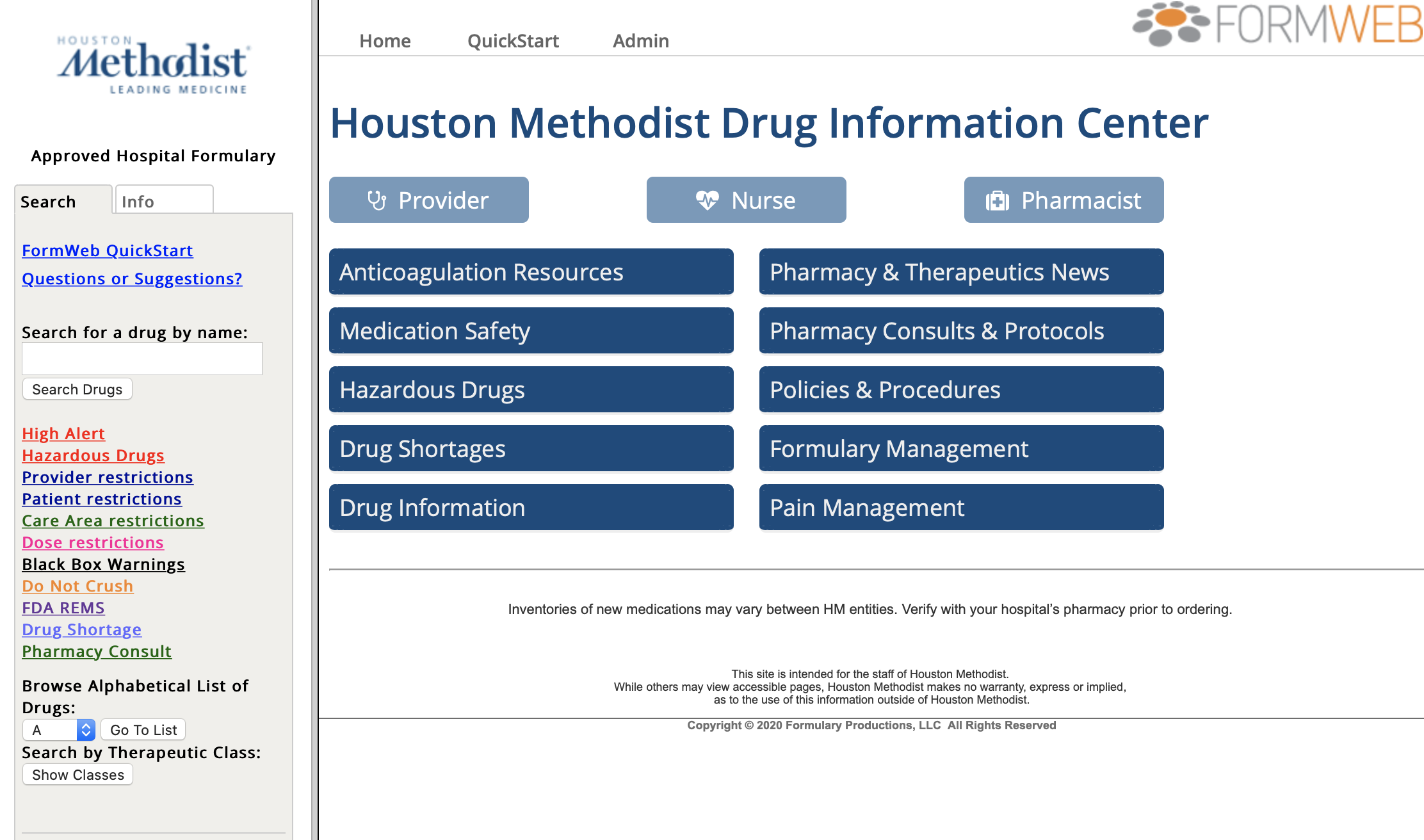
Task: Switch to the Info tab
Action: (164, 200)
